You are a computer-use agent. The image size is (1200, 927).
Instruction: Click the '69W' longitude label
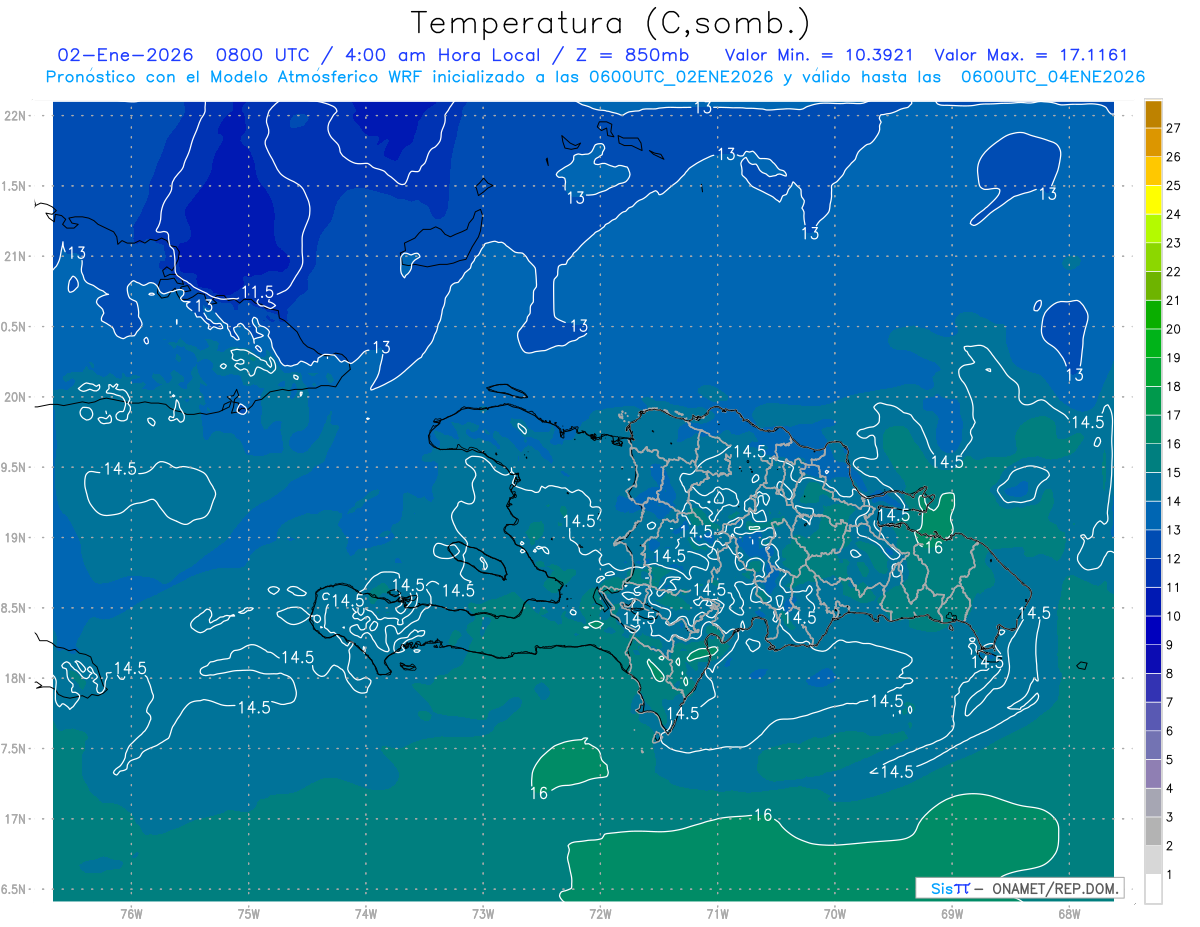(x=952, y=913)
